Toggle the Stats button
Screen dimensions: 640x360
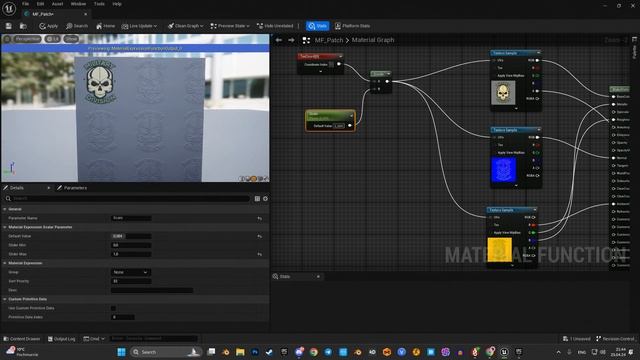point(318,26)
